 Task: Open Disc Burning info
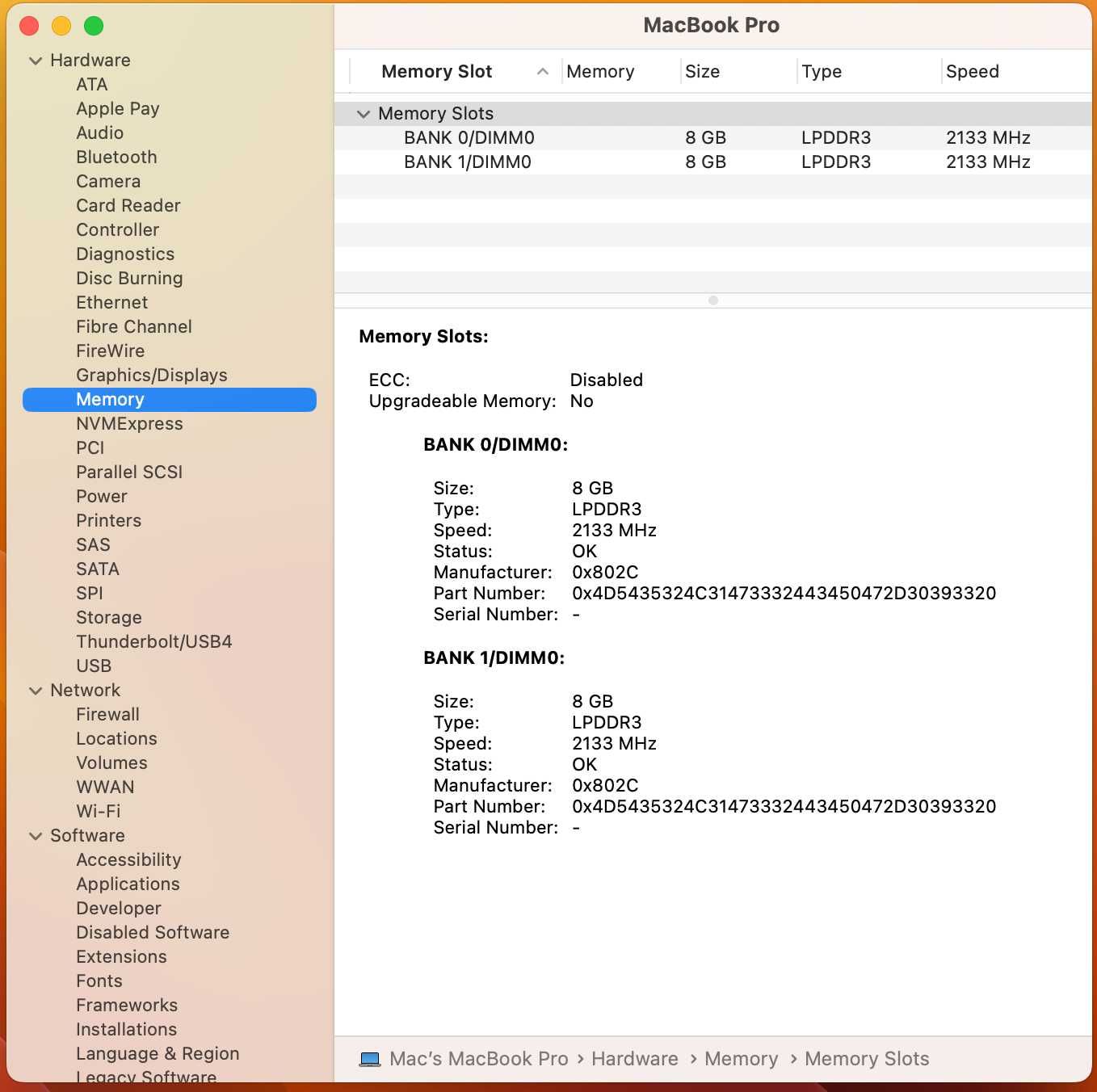(x=129, y=279)
